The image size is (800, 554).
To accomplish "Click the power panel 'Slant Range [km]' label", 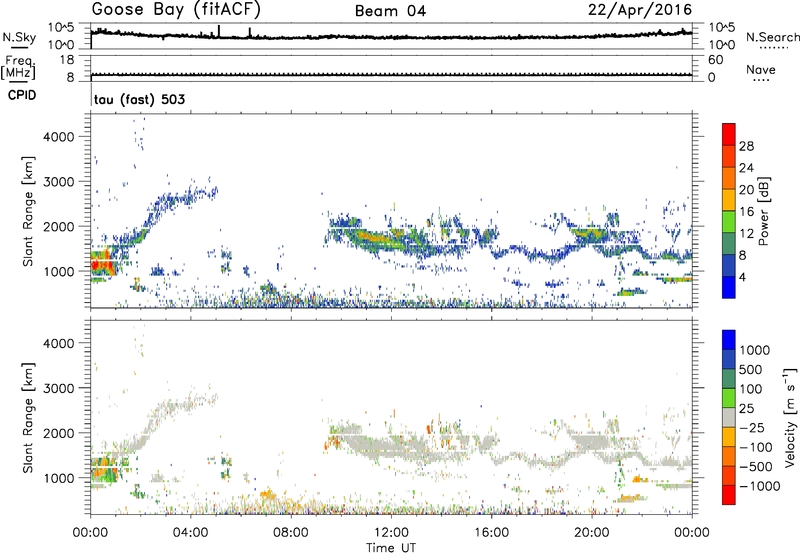I will pos(28,211).
